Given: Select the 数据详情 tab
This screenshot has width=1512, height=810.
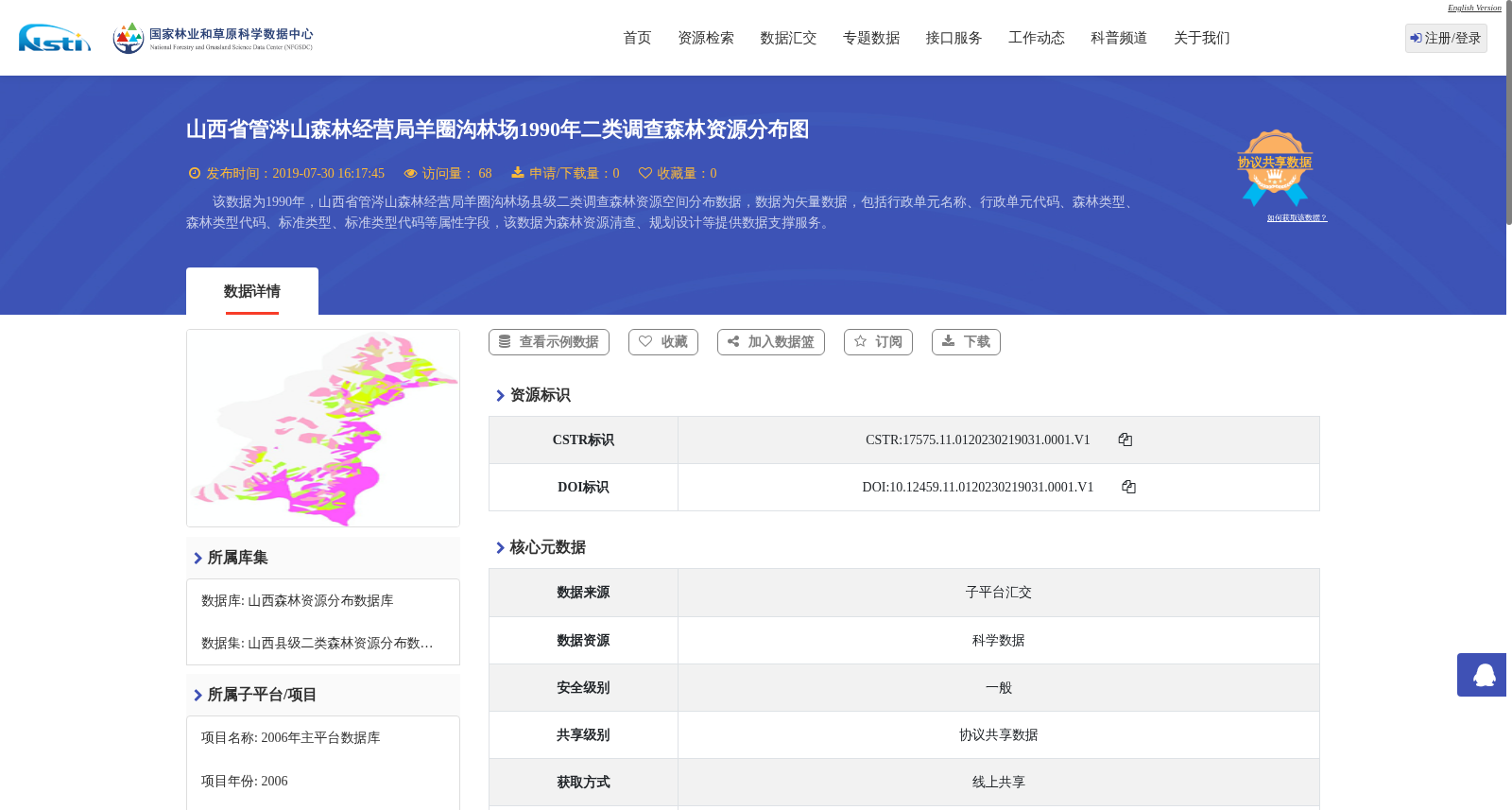Looking at the screenshot, I should (x=252, y=291).
